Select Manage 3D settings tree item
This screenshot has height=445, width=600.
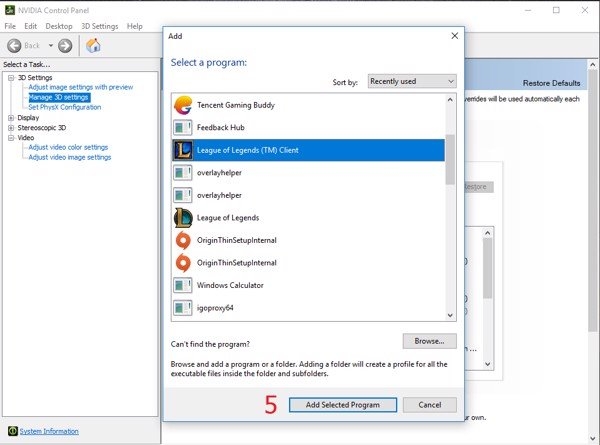click(59, 97)
